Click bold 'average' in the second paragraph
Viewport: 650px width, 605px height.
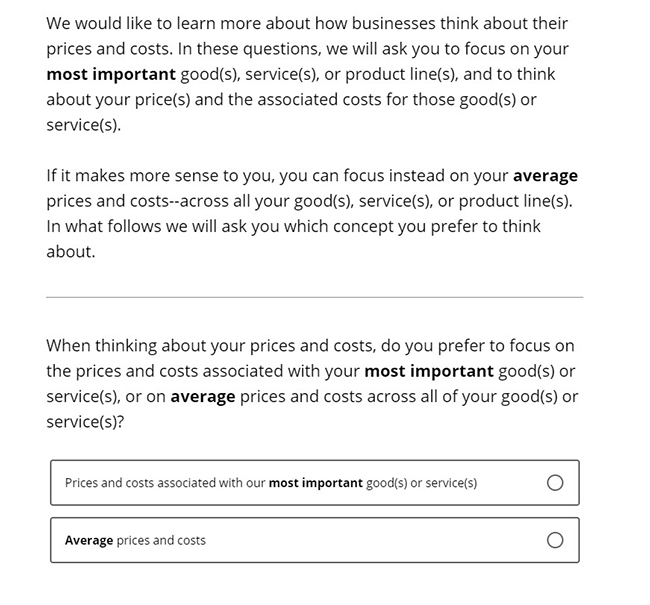click(545, 176)
